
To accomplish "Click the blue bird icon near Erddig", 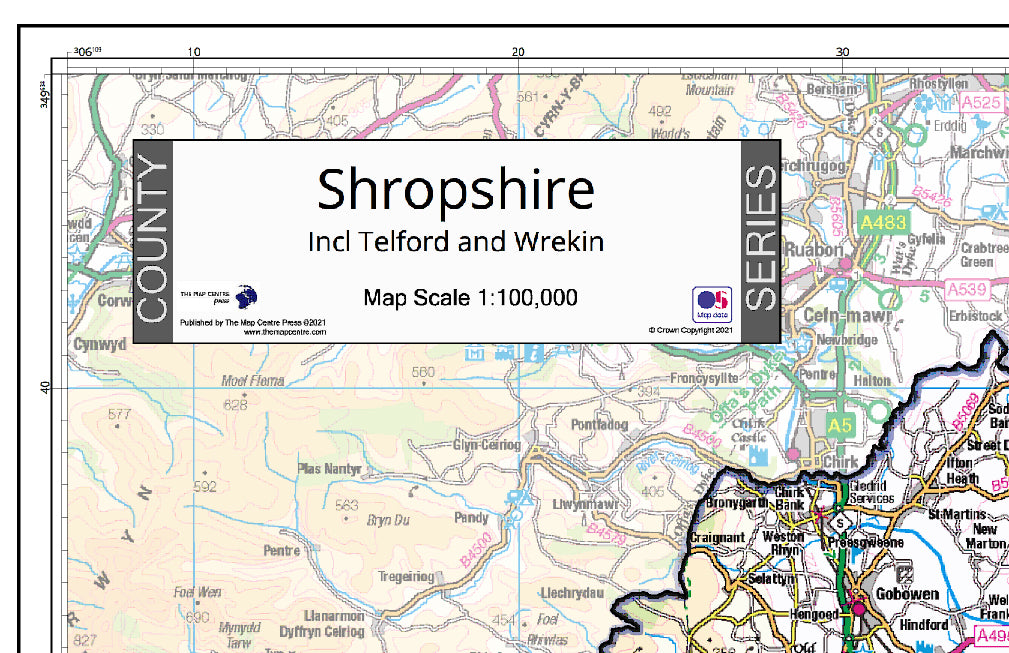I will point(981,123).
